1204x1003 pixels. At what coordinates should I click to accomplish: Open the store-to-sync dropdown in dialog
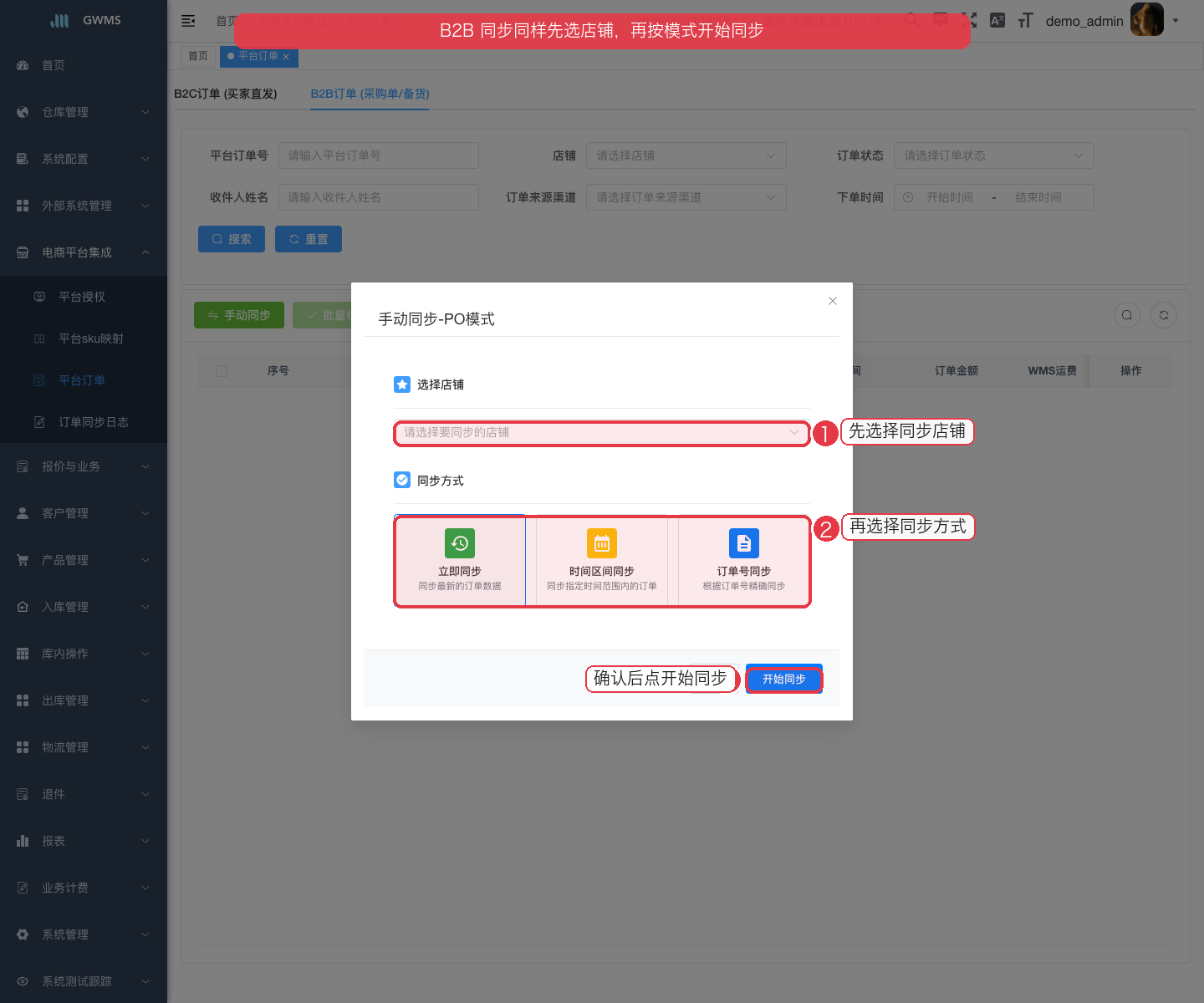(602, 432)
